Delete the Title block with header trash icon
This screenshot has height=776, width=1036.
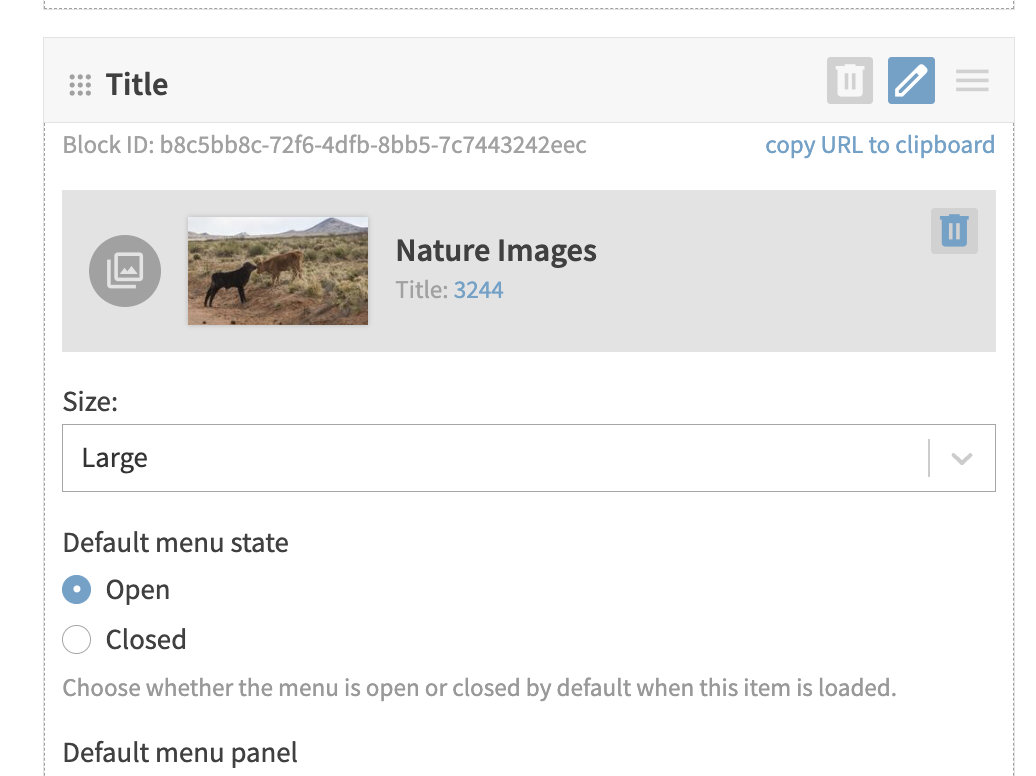850,81
